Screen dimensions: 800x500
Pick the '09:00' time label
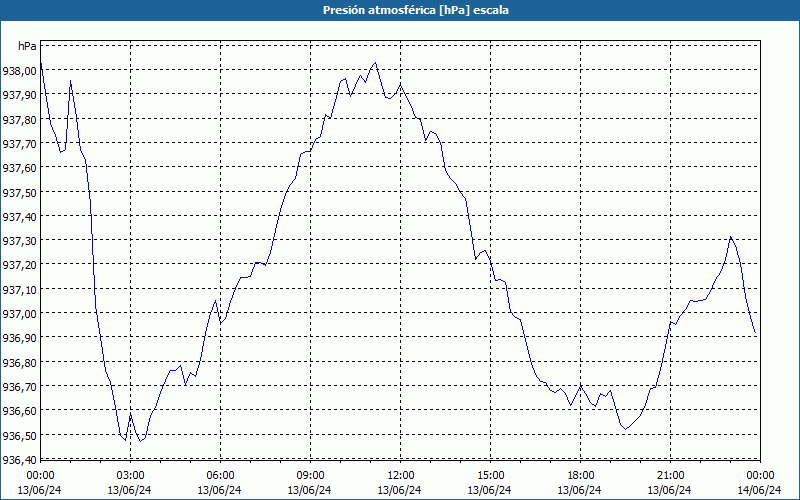(310, 475)
